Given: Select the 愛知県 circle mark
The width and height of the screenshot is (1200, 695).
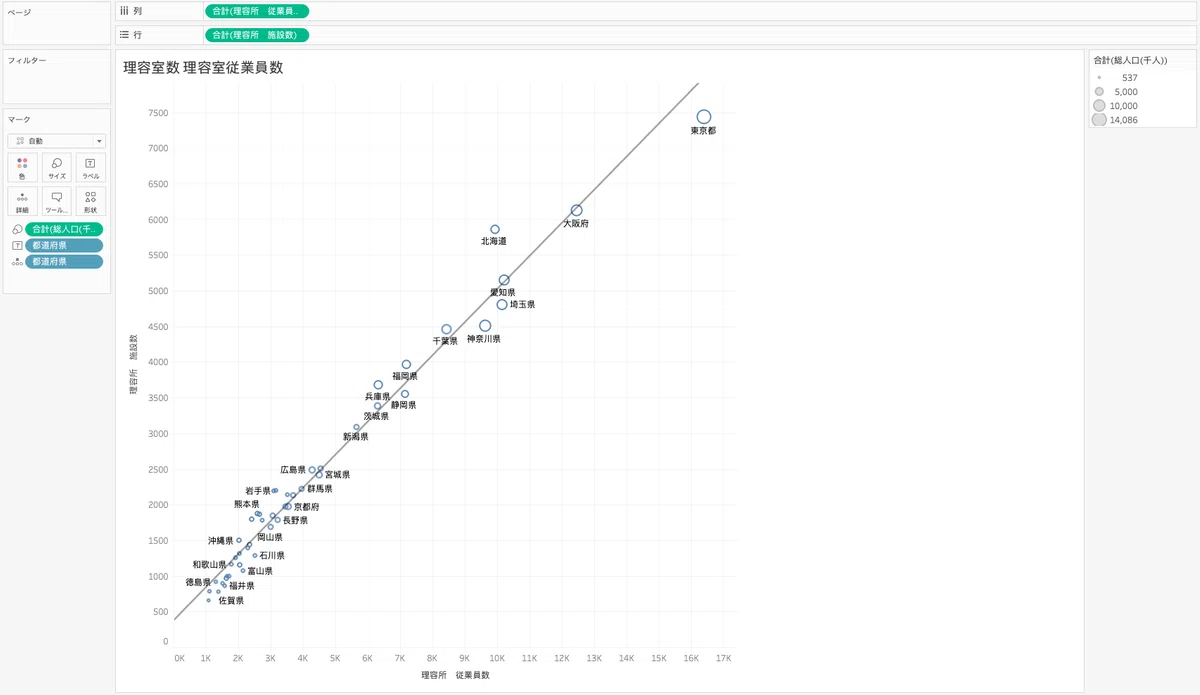Looking at the screenshot, I should [x=504, y=280].
